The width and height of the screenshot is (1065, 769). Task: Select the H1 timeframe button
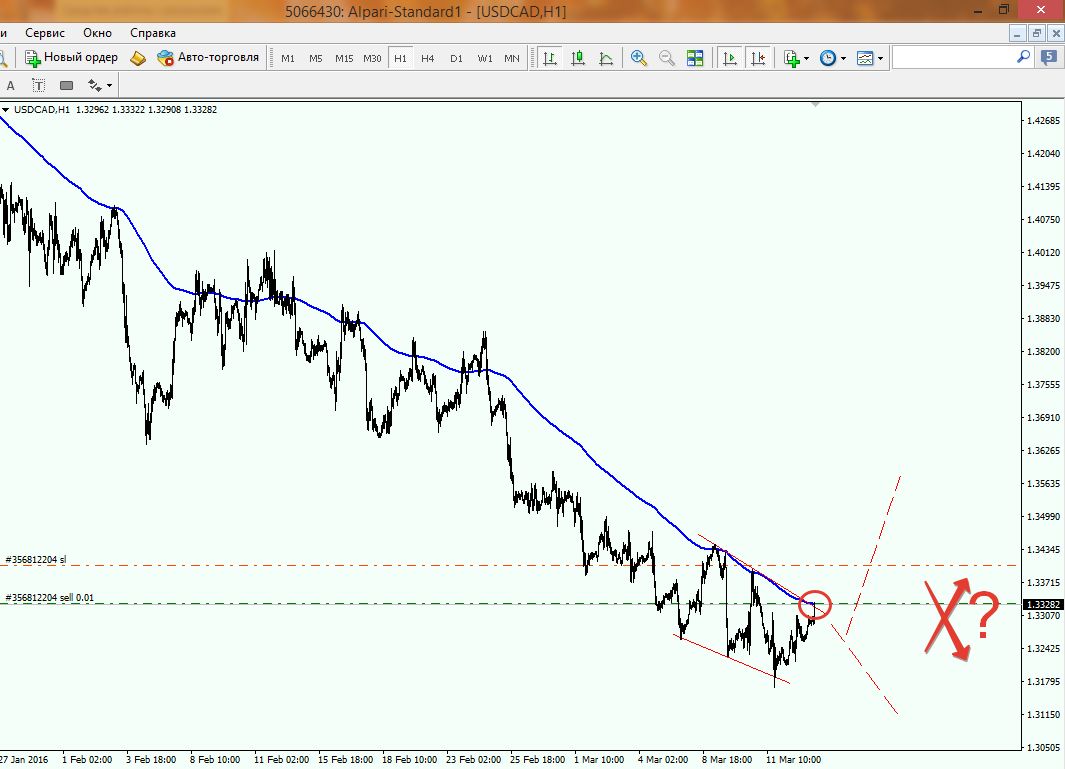point(400,58)
